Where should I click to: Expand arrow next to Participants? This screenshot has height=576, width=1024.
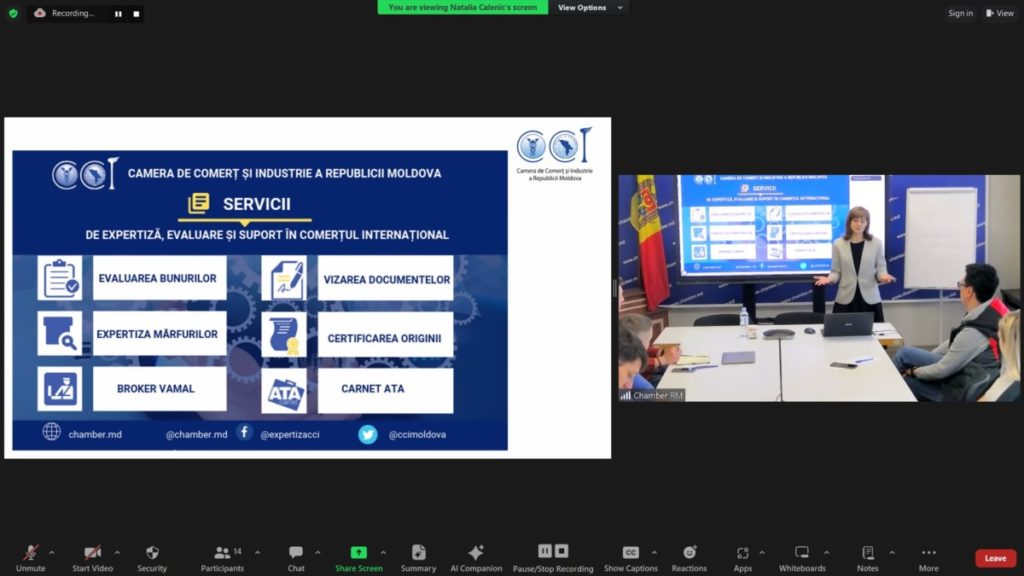coord(257,552)
